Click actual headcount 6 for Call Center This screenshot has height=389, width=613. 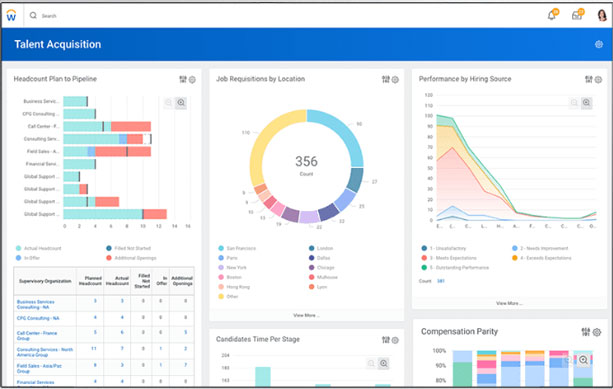(x=122, y=332)
